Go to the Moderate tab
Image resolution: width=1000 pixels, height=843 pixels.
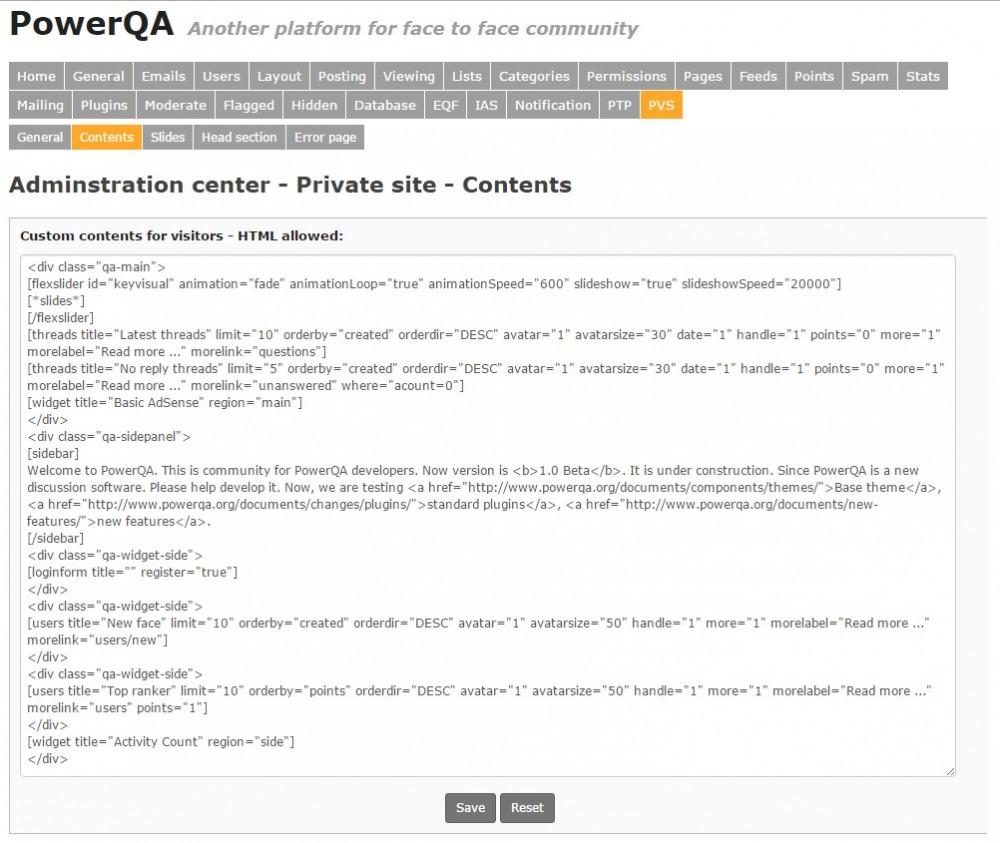pyautogui.click(x=175, y=105)
